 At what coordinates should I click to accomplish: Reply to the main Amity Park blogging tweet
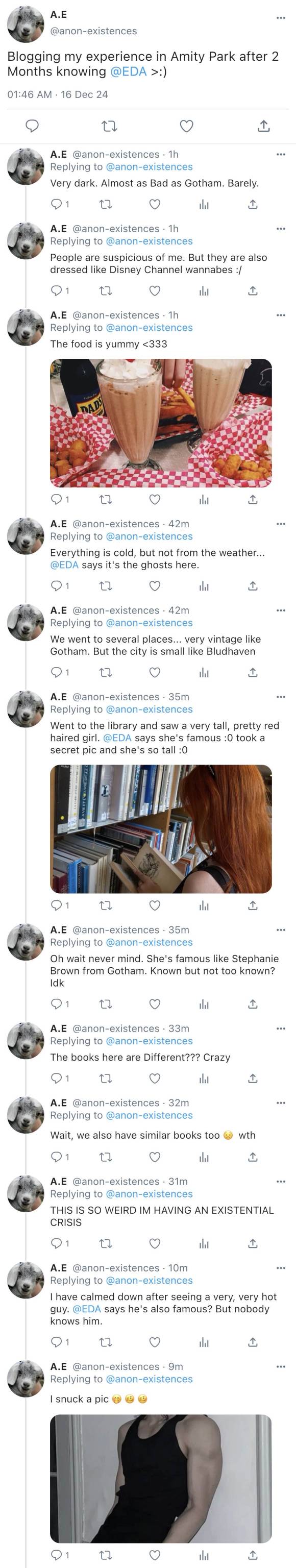[32, 126]
